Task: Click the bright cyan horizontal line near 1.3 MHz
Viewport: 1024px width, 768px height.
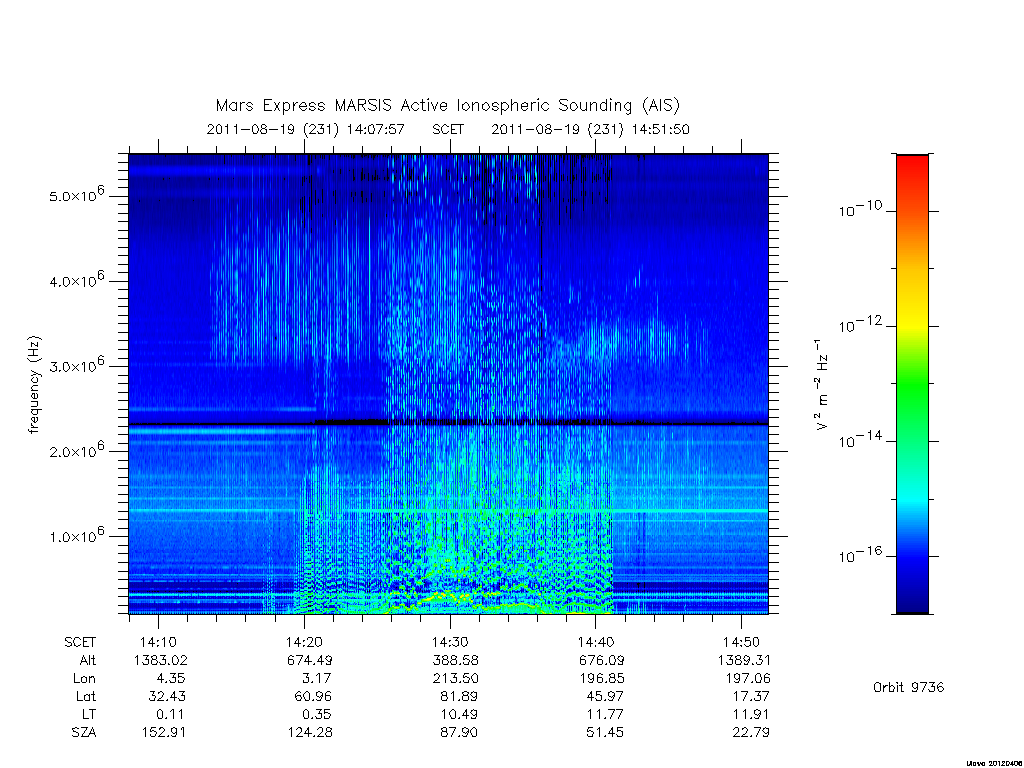Action: click(x=448, y=510)
